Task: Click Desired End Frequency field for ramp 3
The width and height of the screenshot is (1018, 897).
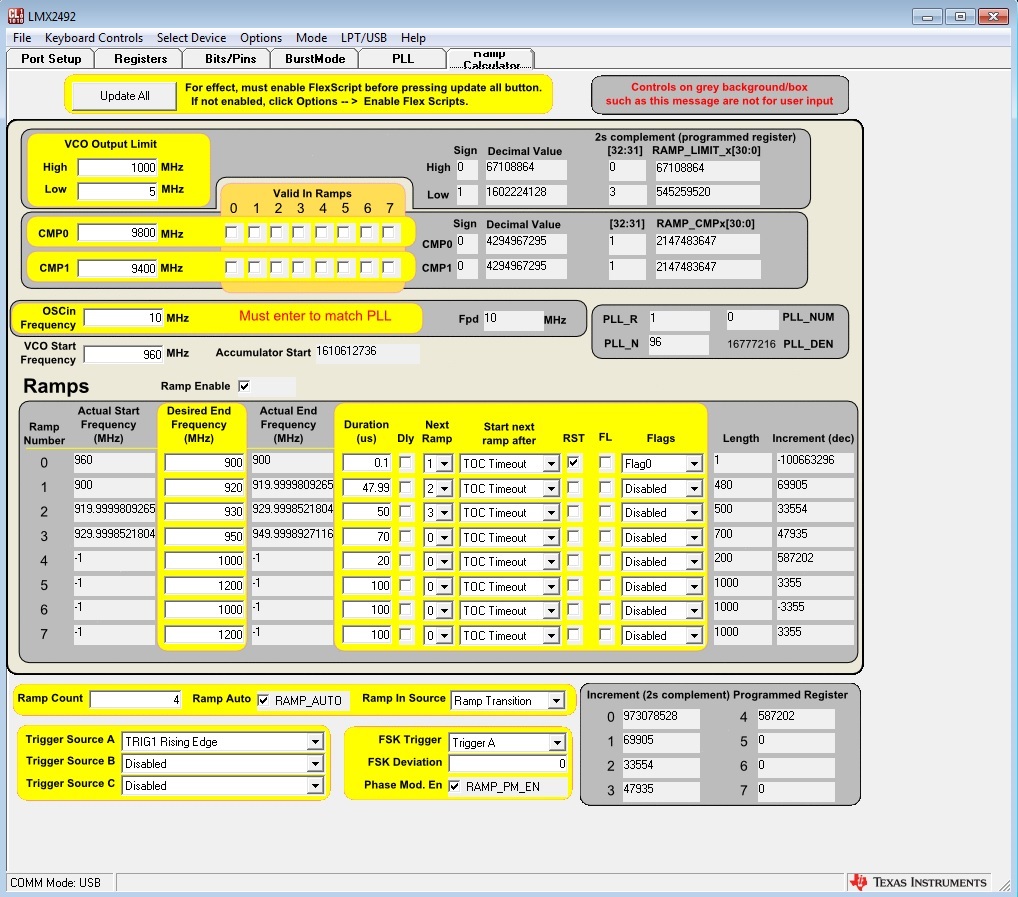Action: tap(205, 537)
